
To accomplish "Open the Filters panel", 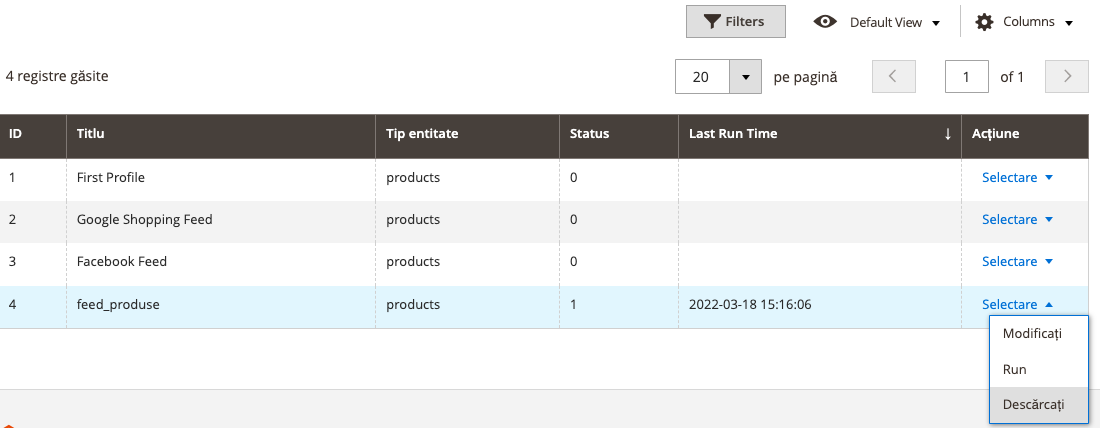I will point(735,22).
